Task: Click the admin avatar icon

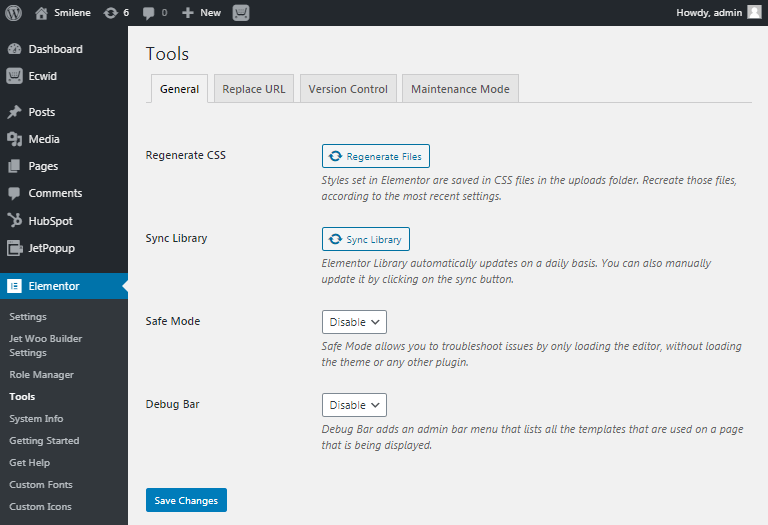Action: (754, 12)
